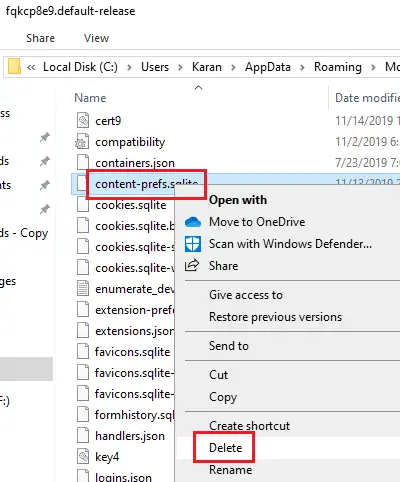Select the key4 file name
Screen dimensions: 400x482
pyautogui.click(x=107, y=457)
